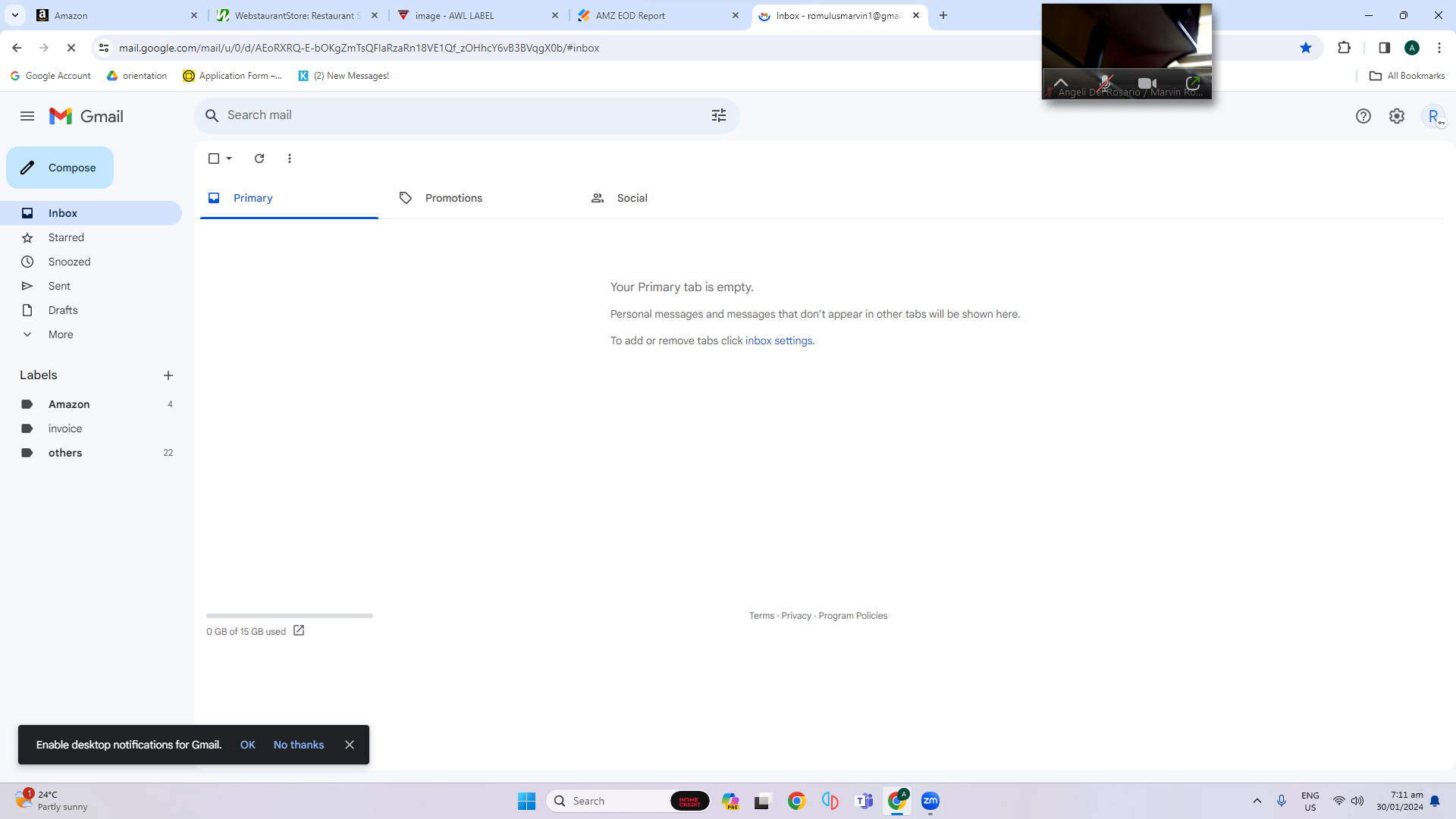Screen dimensions: 1456x819
Task: Open the orientation bookmark
Action: 137,76
